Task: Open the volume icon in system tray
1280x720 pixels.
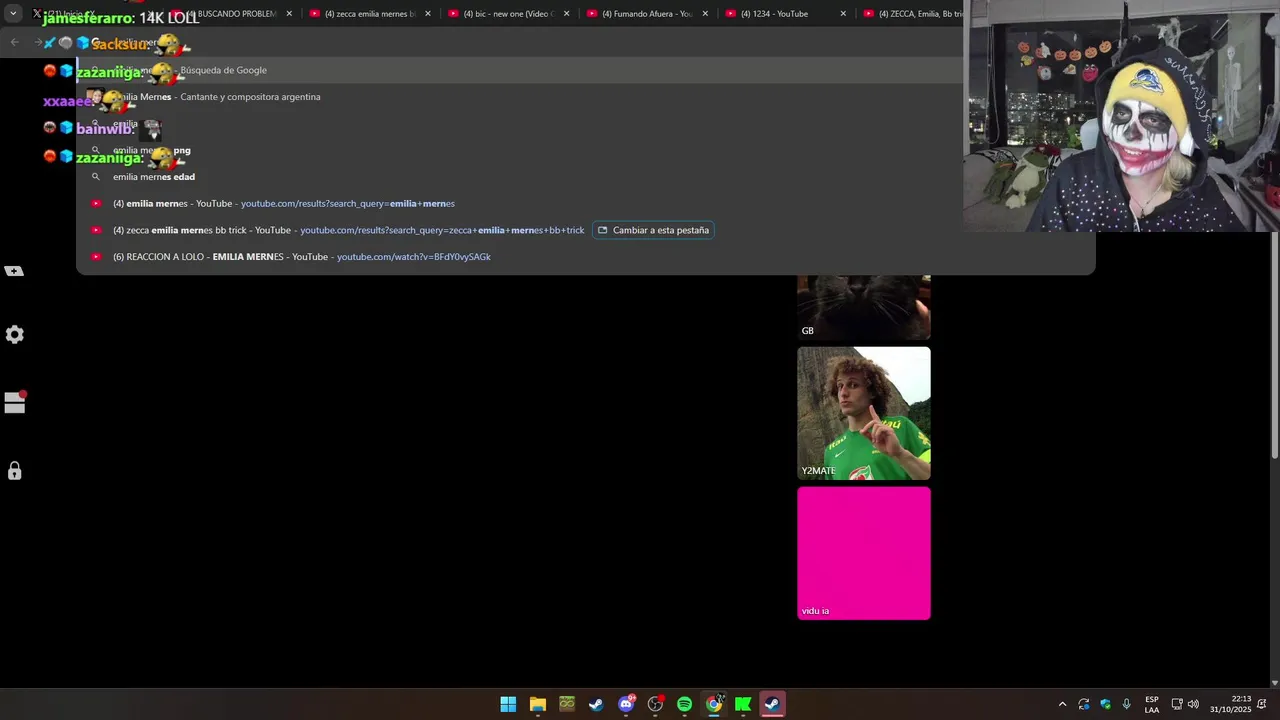Action: point(1193,704)
